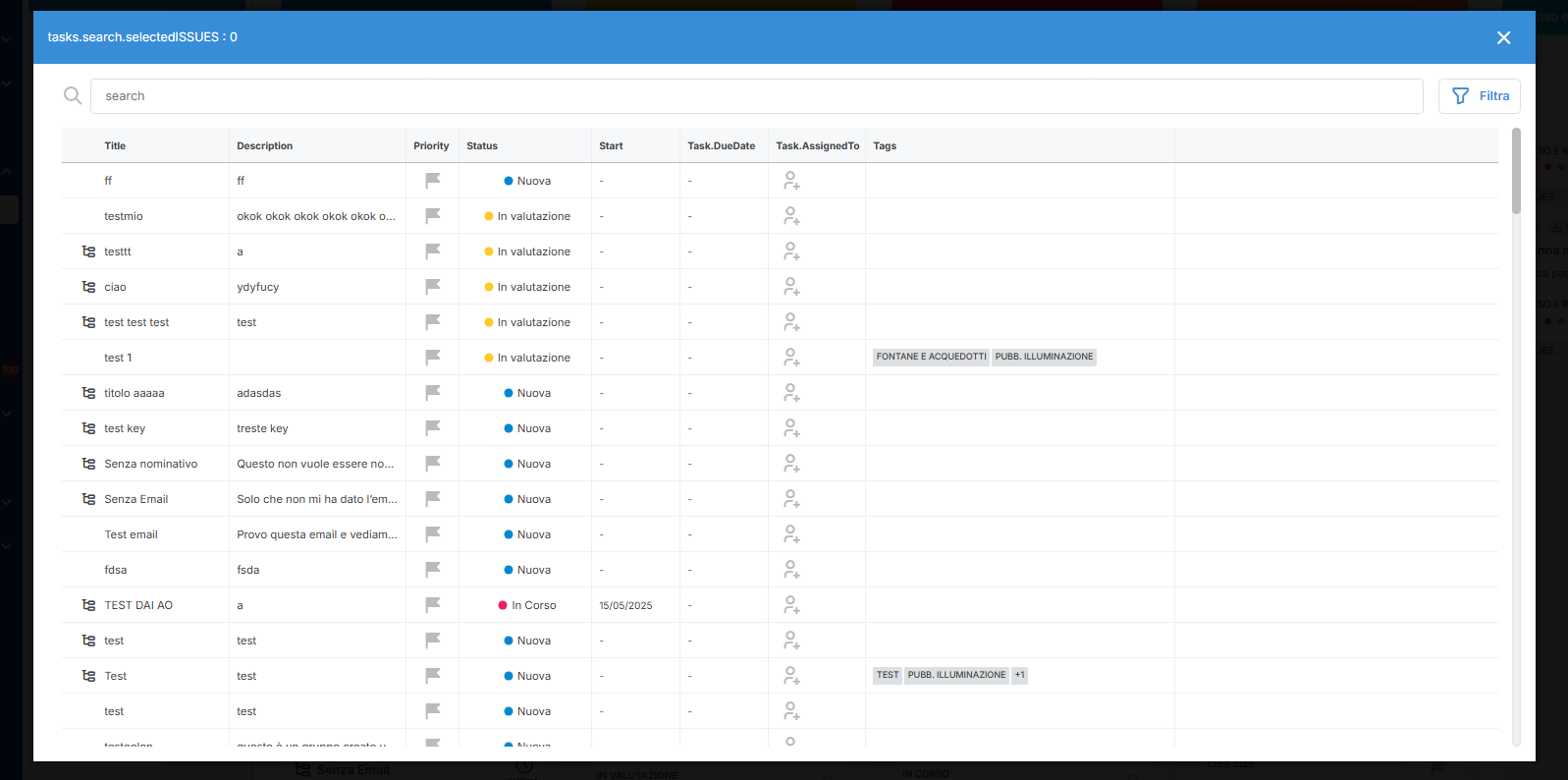Expand the test key subtask tree

pos(88,428)
